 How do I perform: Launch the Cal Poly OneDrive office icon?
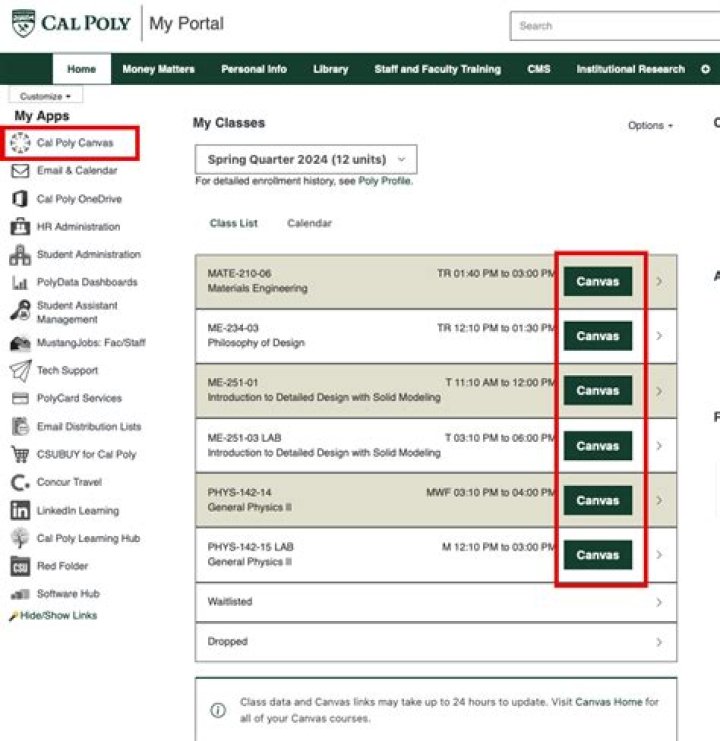click(20, 198)
